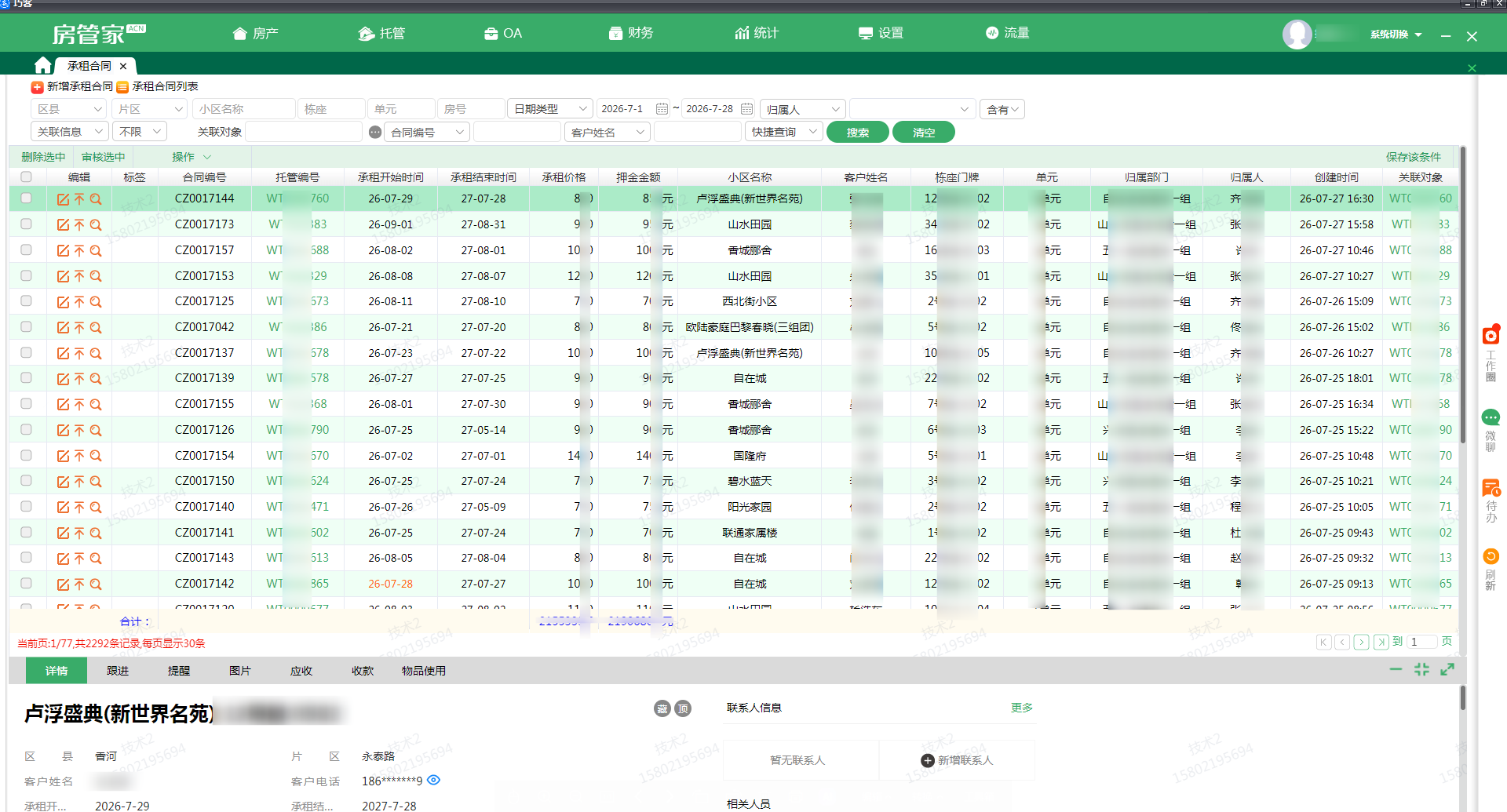Open the 含有 contains dropdown
1507x812 pixels.
(x=1002, y=109)
